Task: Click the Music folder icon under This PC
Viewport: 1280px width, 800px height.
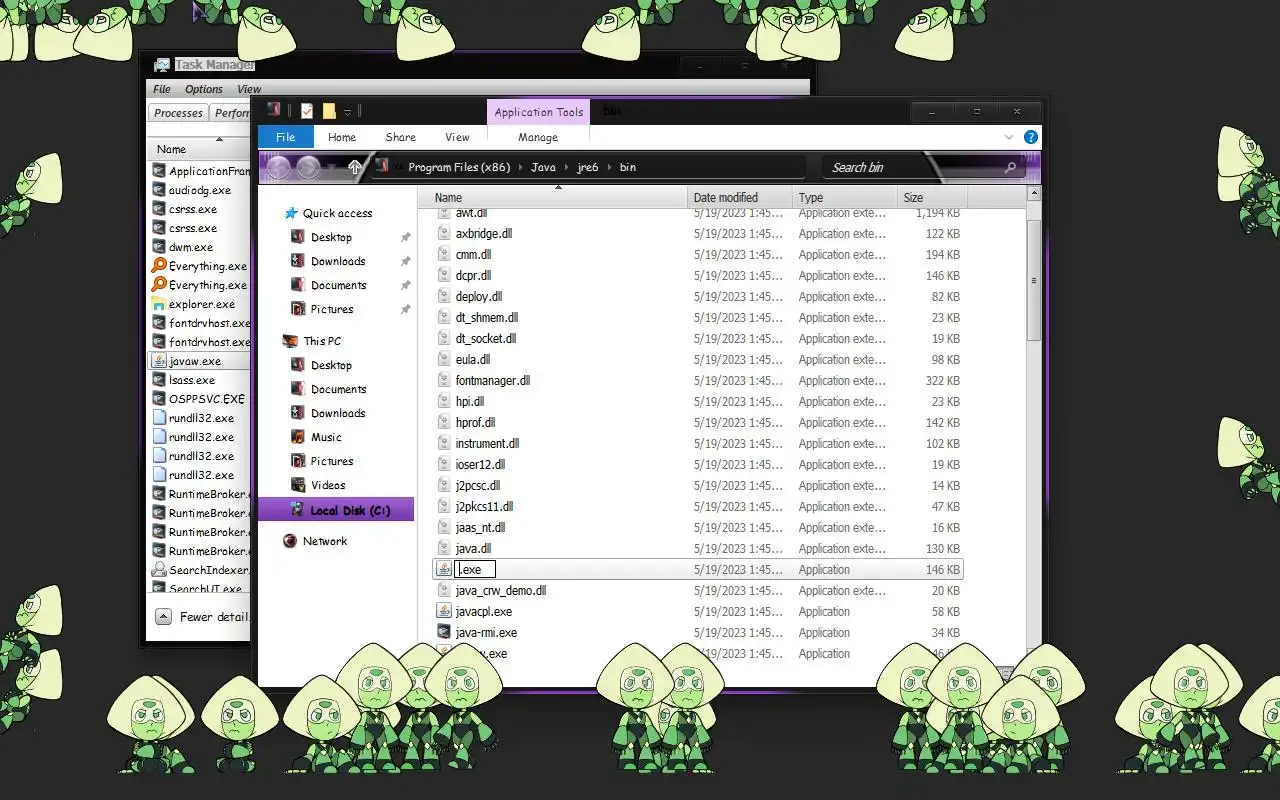Action: [297, 437]
